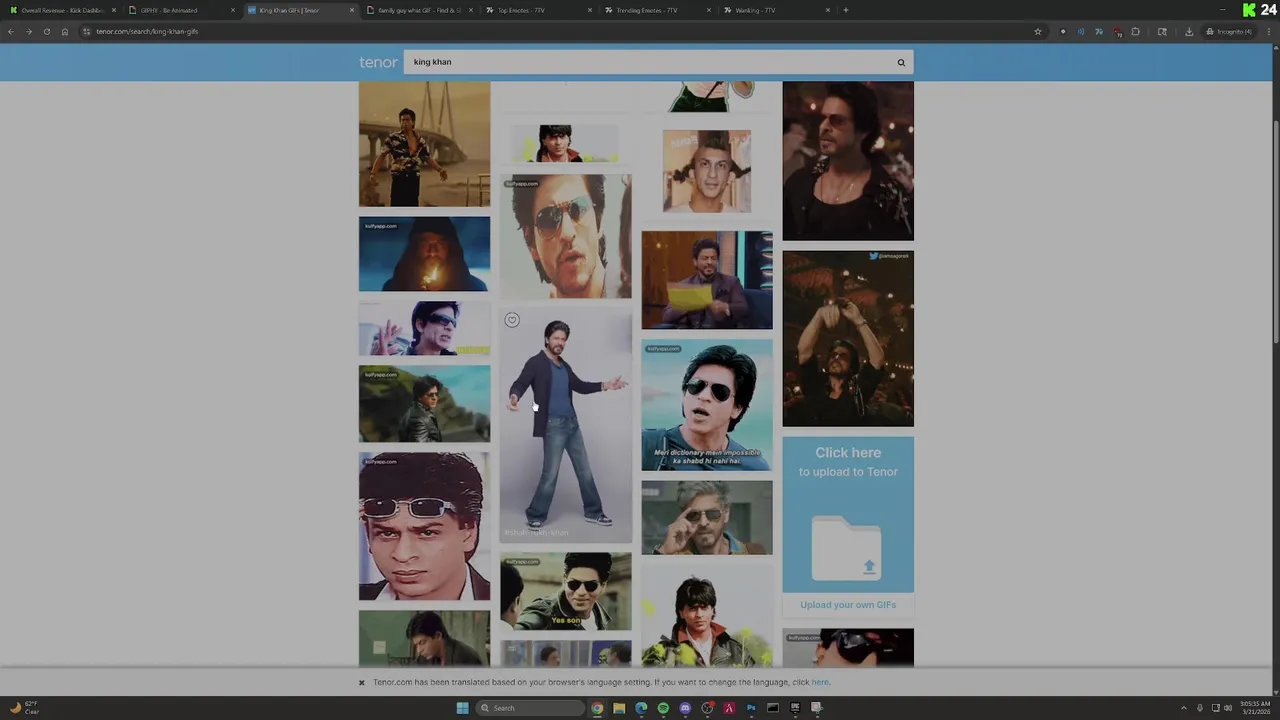Click the Tenor logo in the header
This screenshot has height=720, width=1280.
click(378, 62)
